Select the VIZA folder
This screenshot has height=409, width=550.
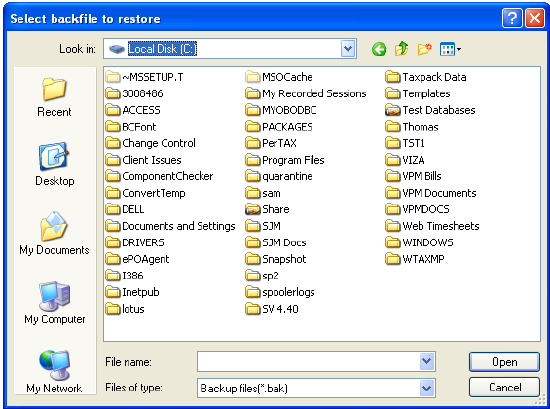(x=405, y=160)
